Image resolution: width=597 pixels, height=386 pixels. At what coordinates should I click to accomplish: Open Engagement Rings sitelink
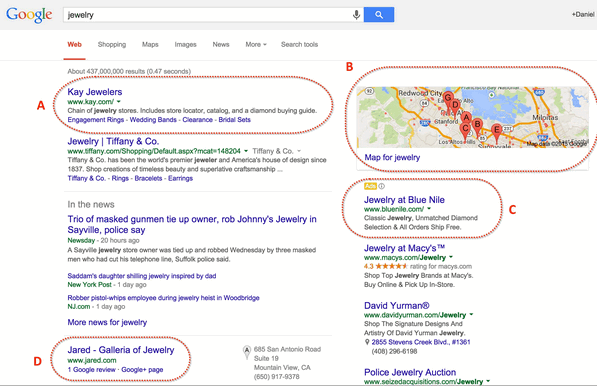click(96, 120)
